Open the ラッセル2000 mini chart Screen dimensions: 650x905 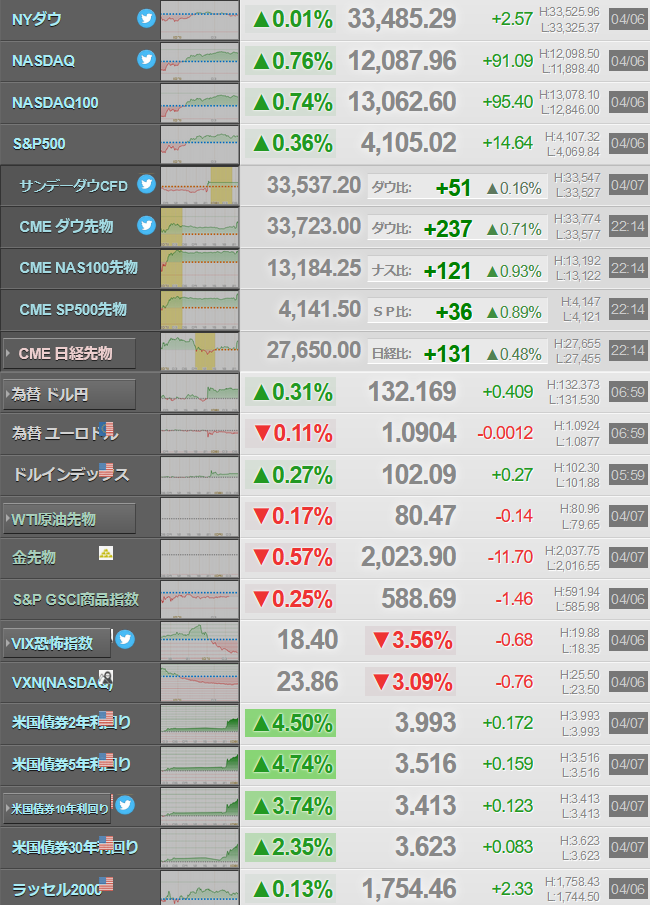pyautogui.click(x=200, y=888)
